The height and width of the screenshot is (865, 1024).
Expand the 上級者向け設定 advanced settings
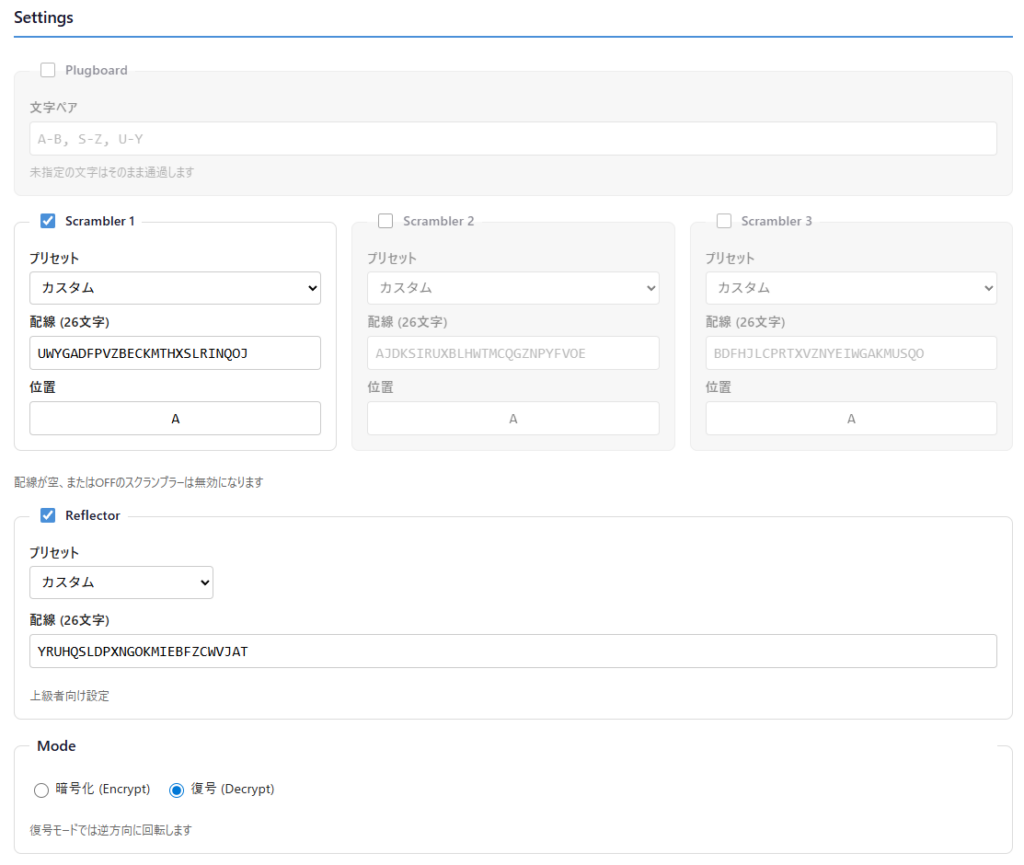click(70, 696)
